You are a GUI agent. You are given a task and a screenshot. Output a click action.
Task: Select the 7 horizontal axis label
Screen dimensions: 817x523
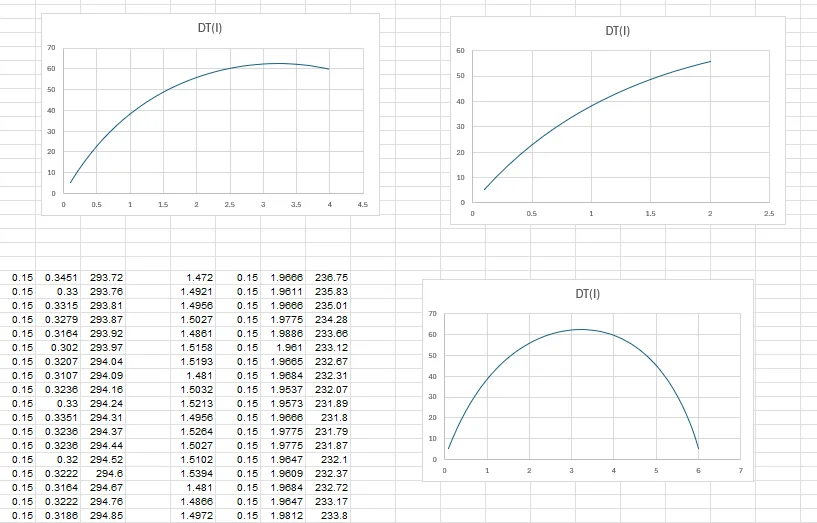pos(740,470)
